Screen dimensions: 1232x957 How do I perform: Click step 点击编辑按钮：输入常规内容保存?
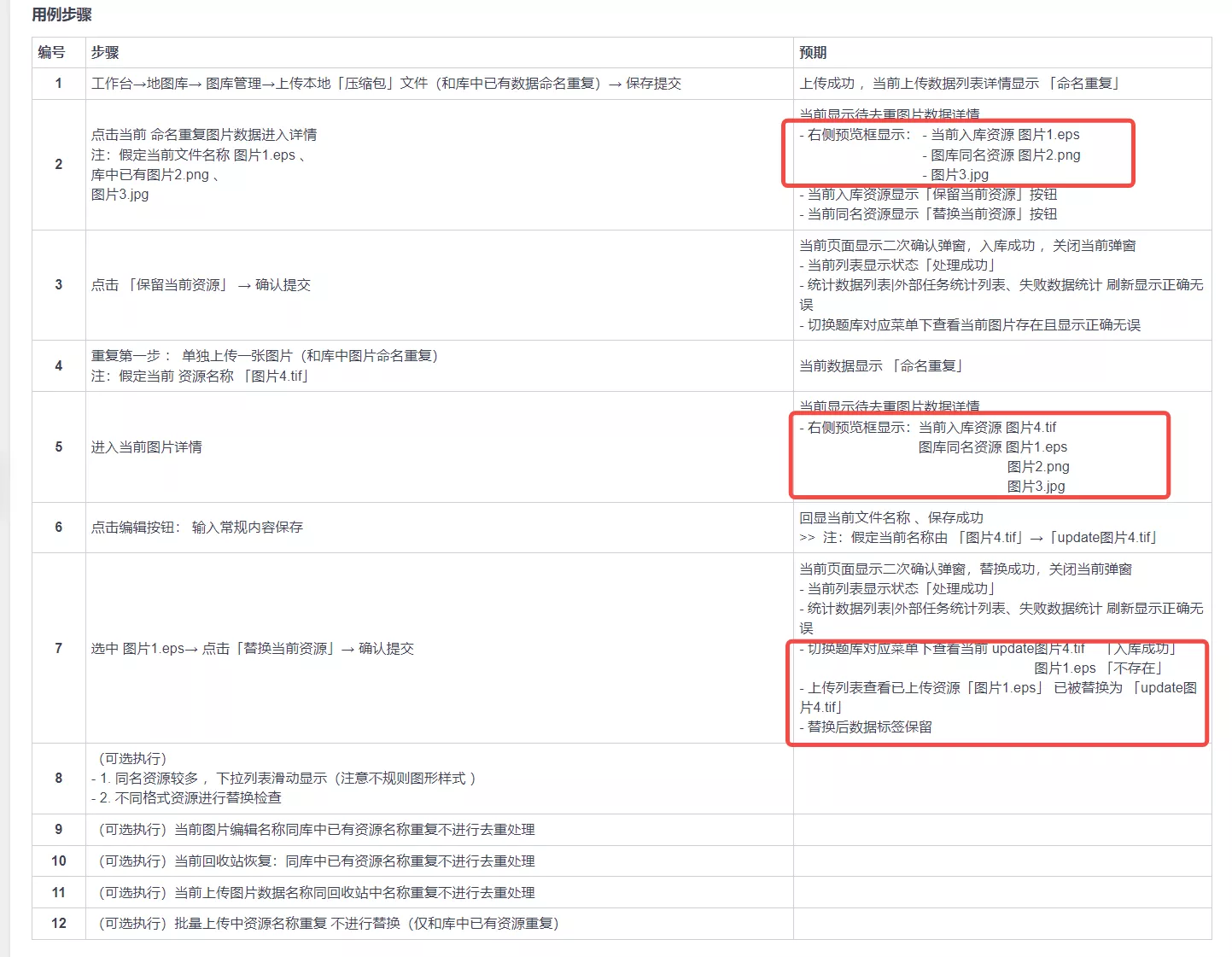tap(197, 528)
